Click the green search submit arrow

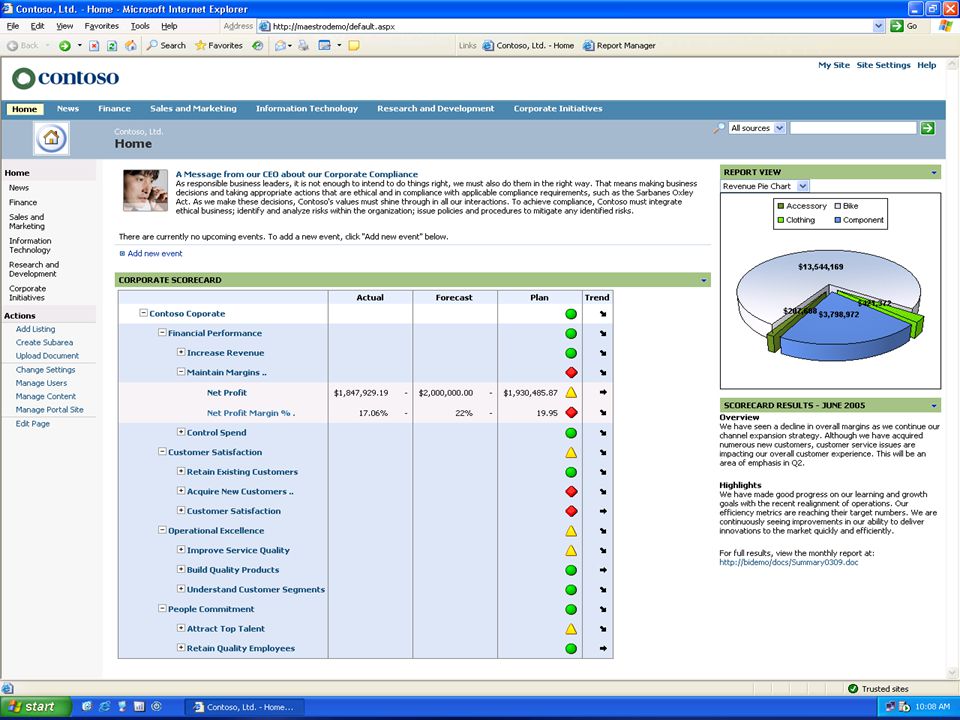pyautogui.click(x=928, y=128)
